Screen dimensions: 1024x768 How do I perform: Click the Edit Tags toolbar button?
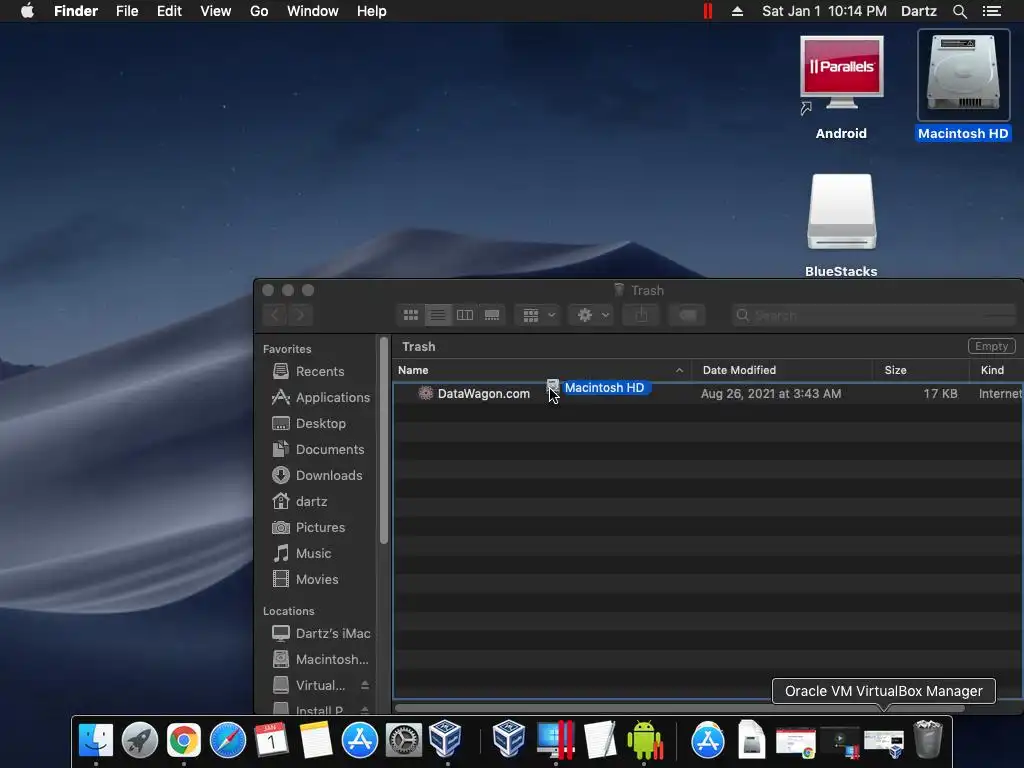pyautogui.click(x=687, y=315)
